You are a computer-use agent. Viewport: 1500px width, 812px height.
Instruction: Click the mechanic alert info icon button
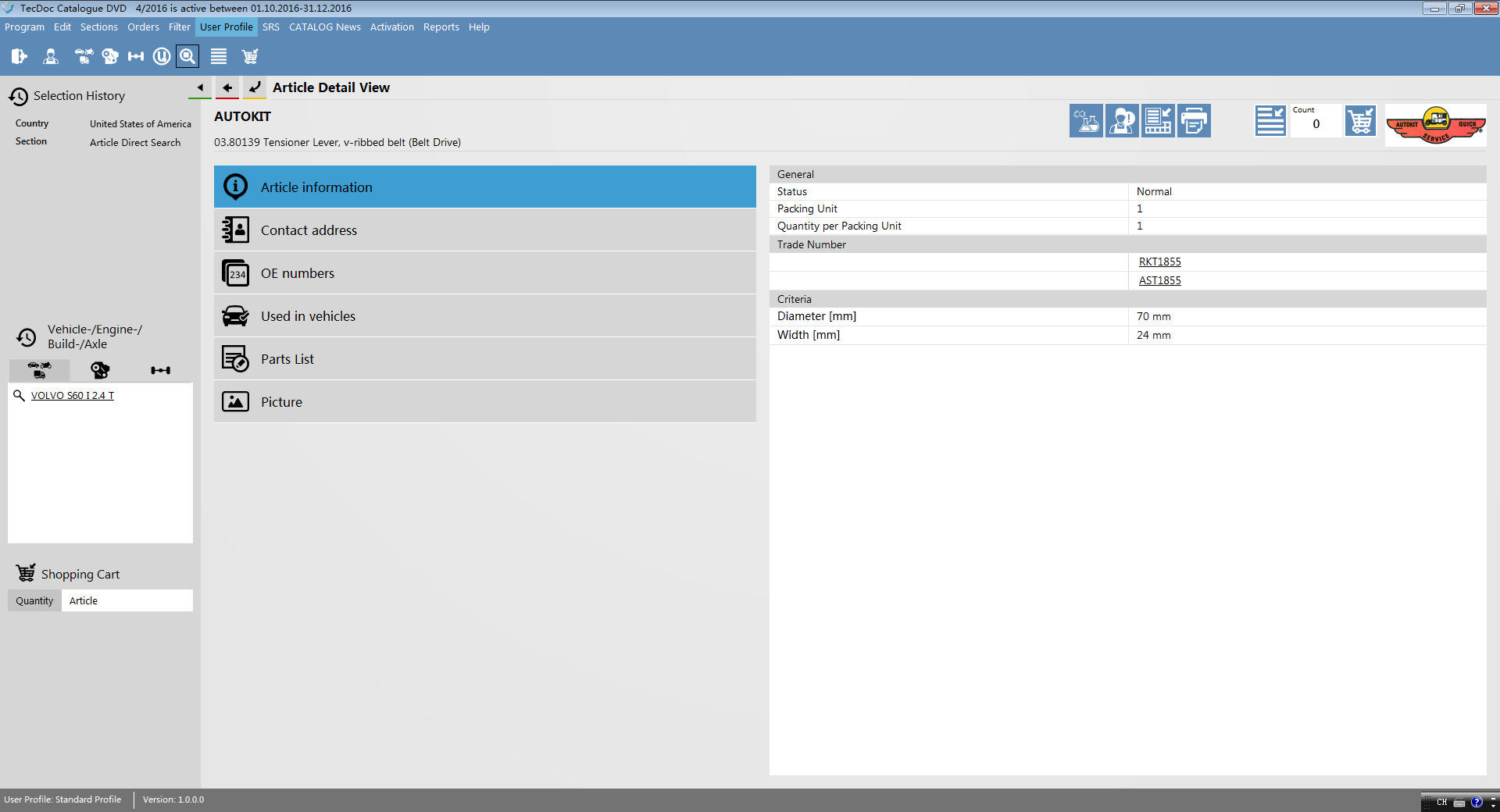pos(1122,121)
